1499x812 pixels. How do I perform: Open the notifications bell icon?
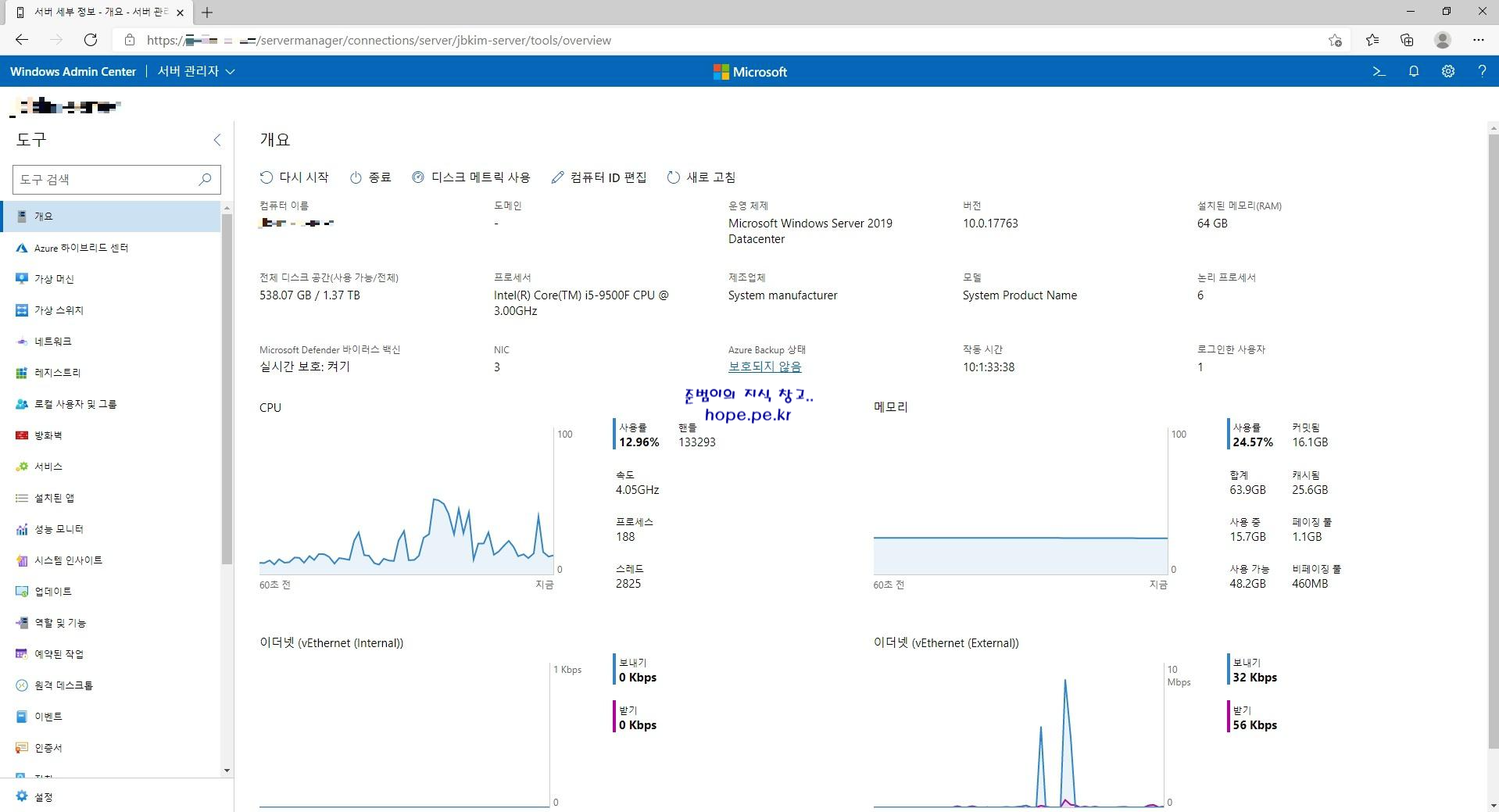(x=1414, y=71)
